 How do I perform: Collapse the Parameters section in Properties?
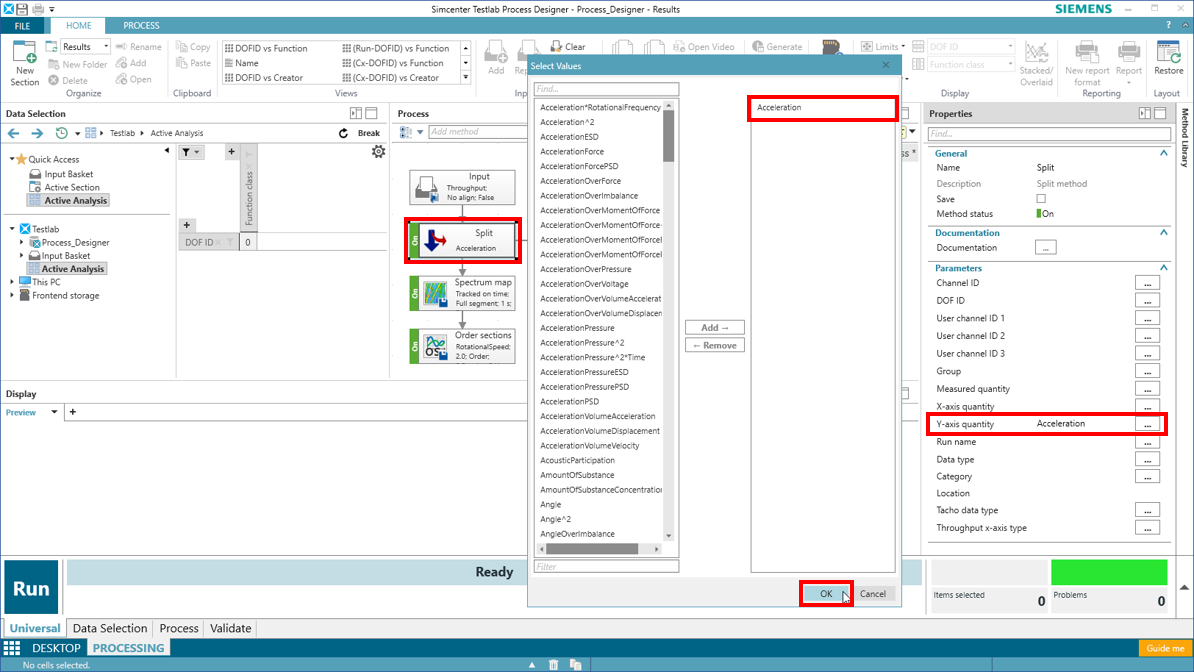click(1163, 268)
